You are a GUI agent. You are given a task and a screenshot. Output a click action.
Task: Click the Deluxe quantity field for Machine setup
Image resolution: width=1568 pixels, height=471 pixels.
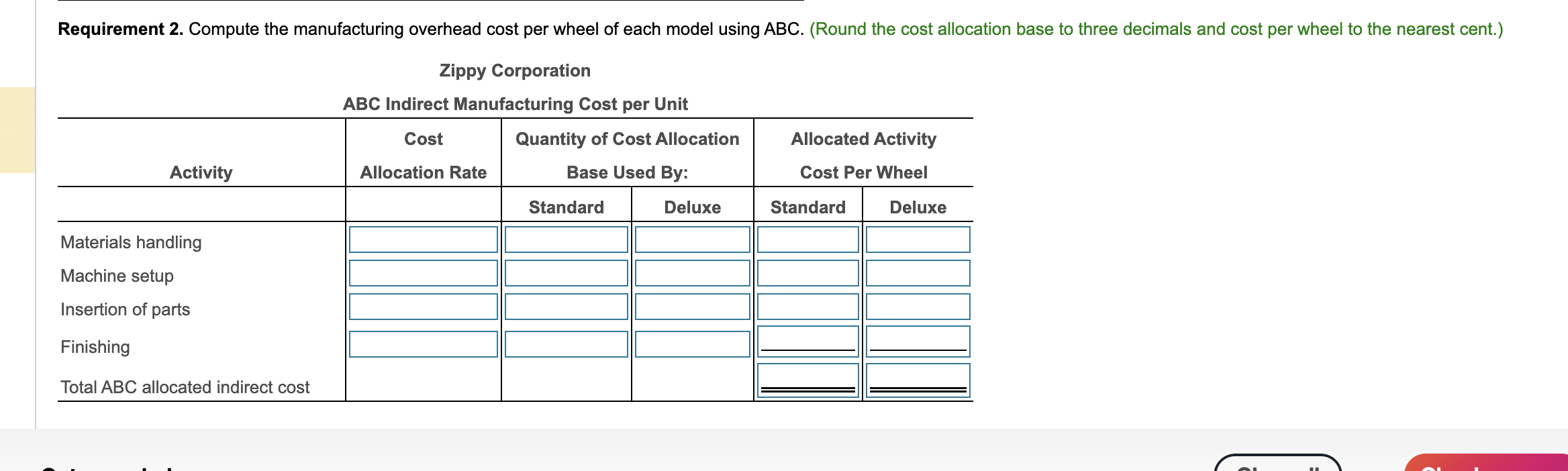(691, 273)
